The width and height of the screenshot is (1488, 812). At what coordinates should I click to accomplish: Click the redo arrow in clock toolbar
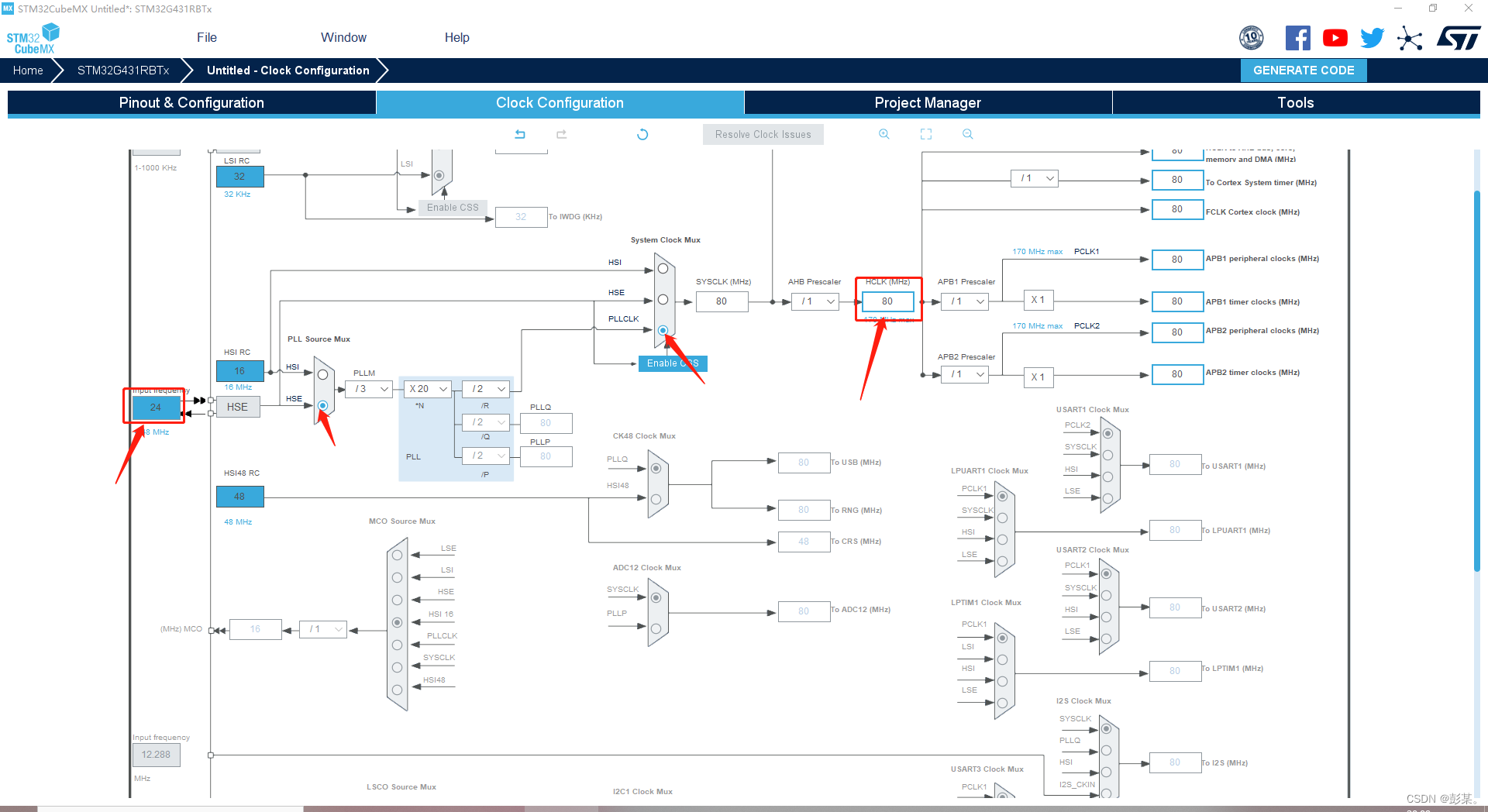(x=562, y=134)
